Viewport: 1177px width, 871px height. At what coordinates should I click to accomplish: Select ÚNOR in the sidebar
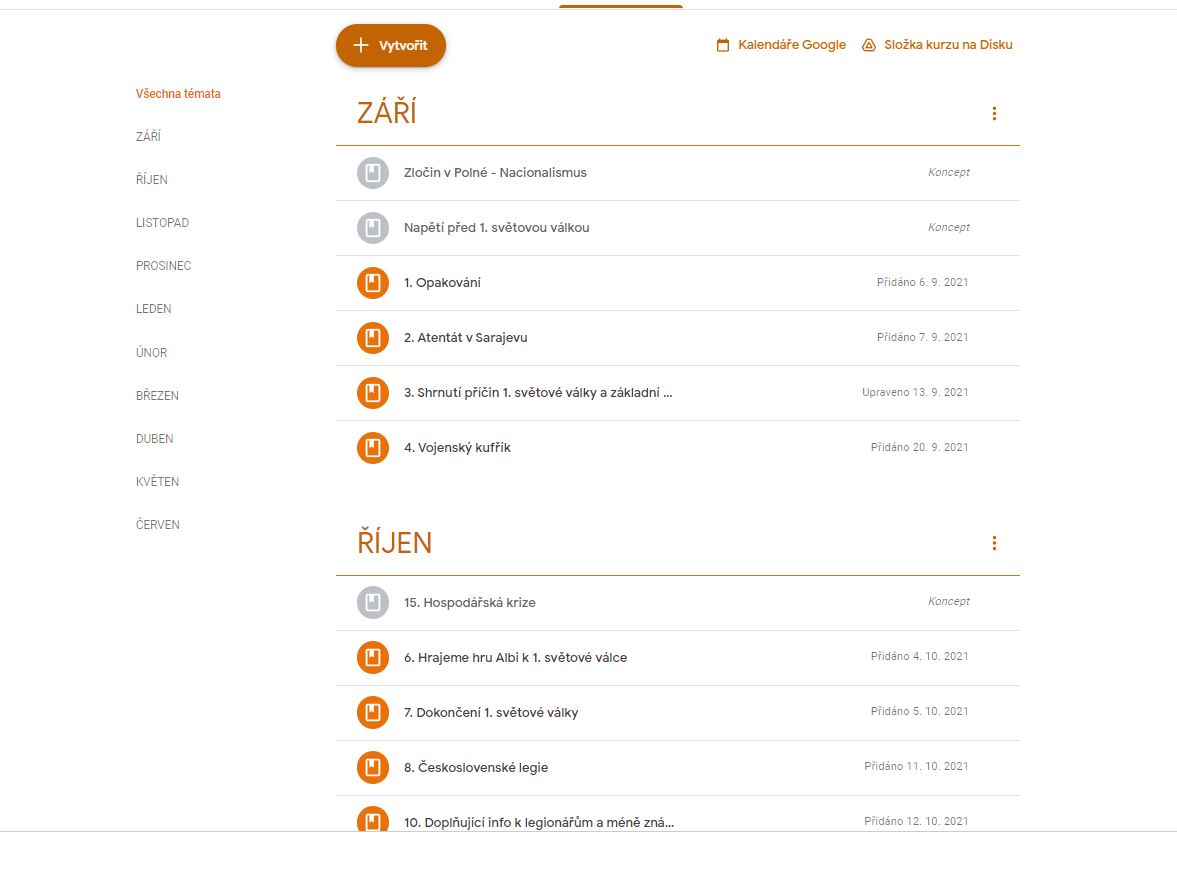152,352
